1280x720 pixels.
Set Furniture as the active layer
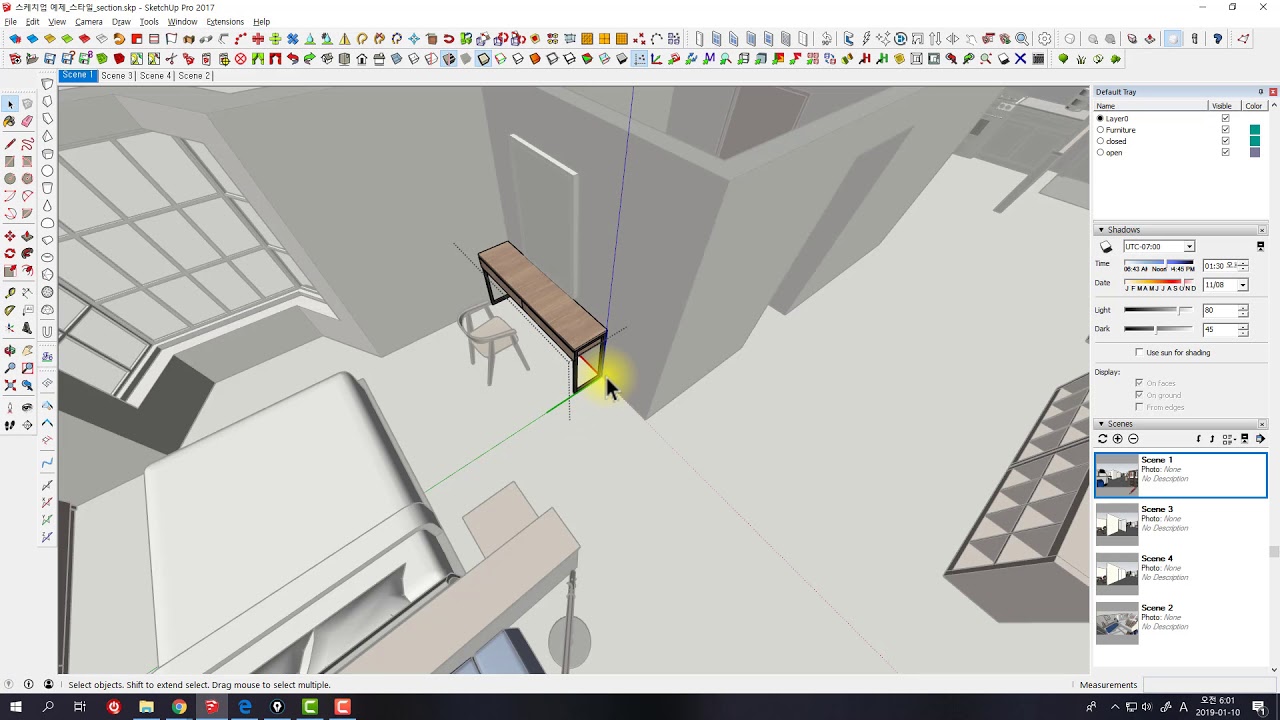[1101, 130]
